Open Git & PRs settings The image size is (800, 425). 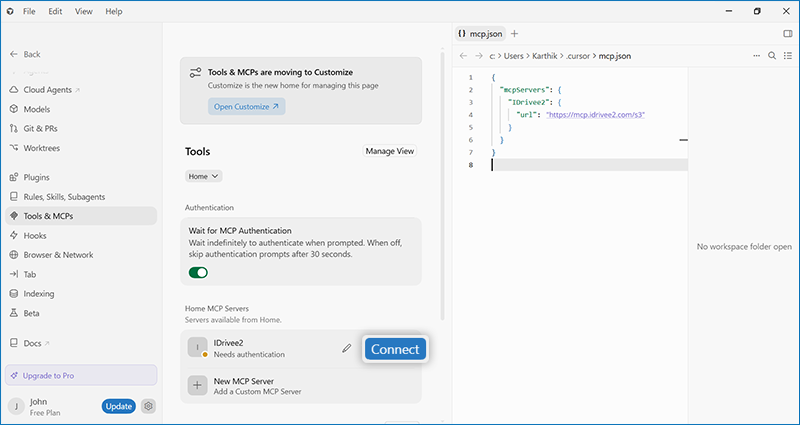click(x=81, y=129)
